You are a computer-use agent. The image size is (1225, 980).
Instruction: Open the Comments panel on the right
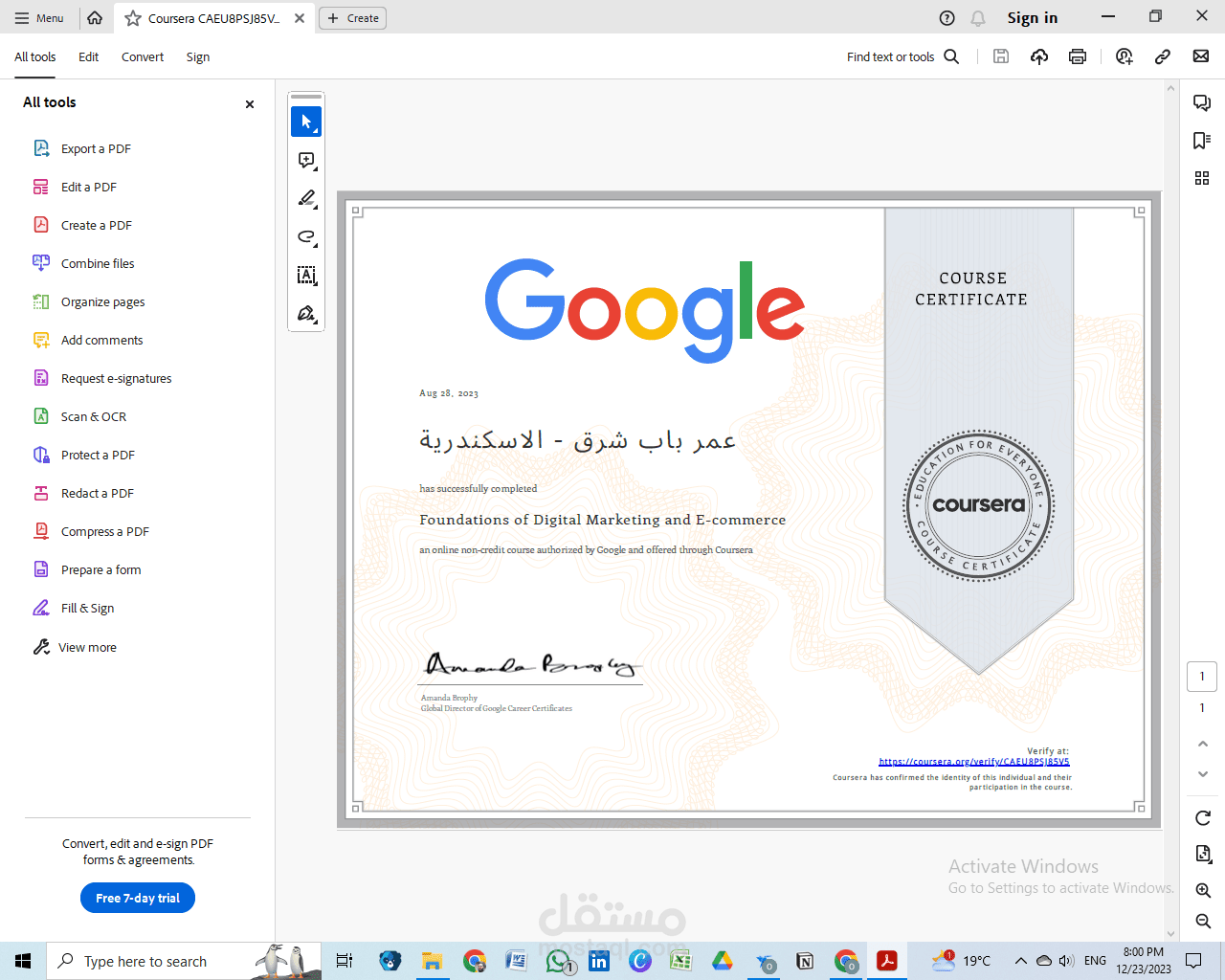tap(1202, 102)
